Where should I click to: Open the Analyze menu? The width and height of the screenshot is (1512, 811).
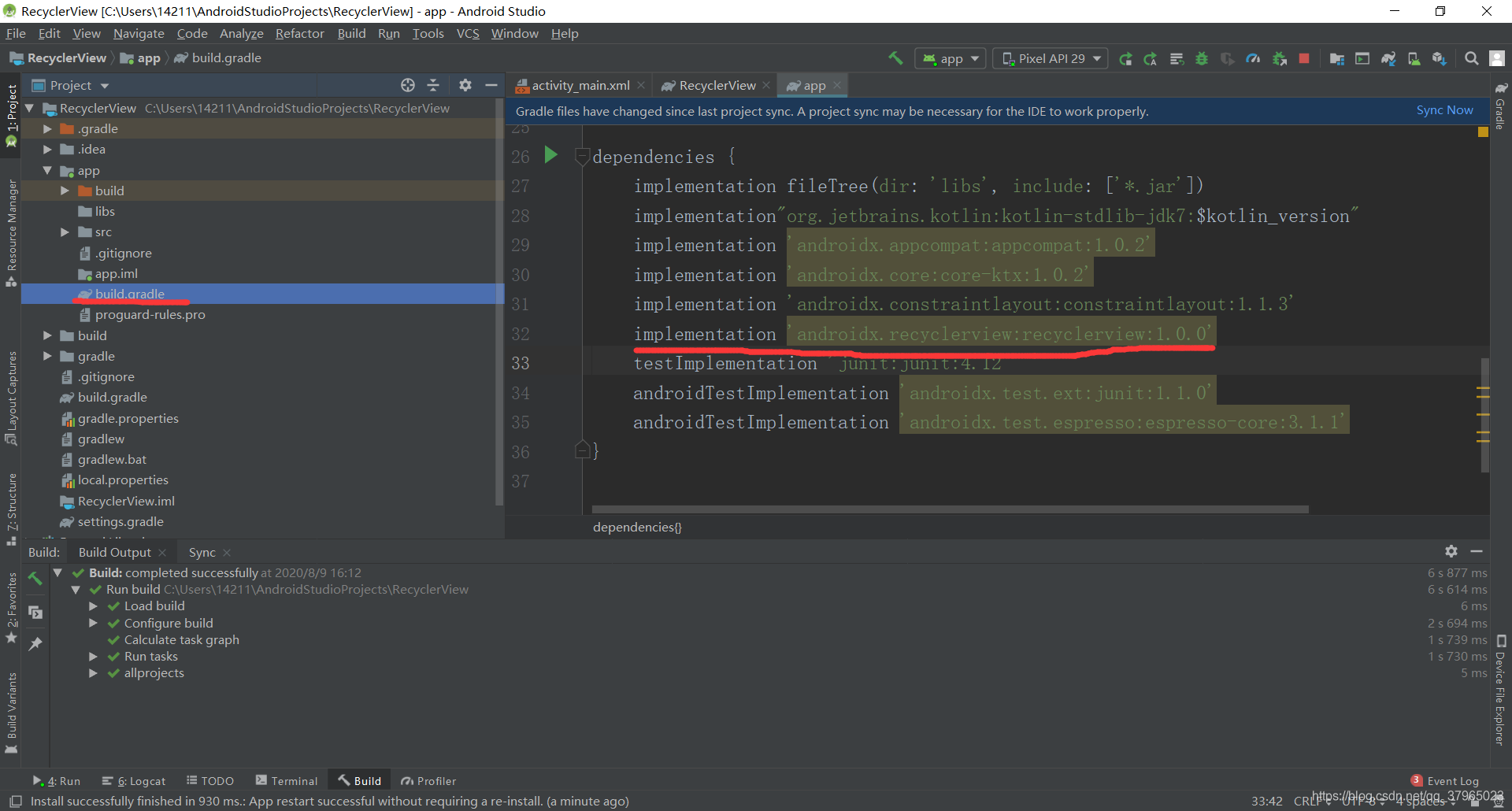(x=241, y=33)
